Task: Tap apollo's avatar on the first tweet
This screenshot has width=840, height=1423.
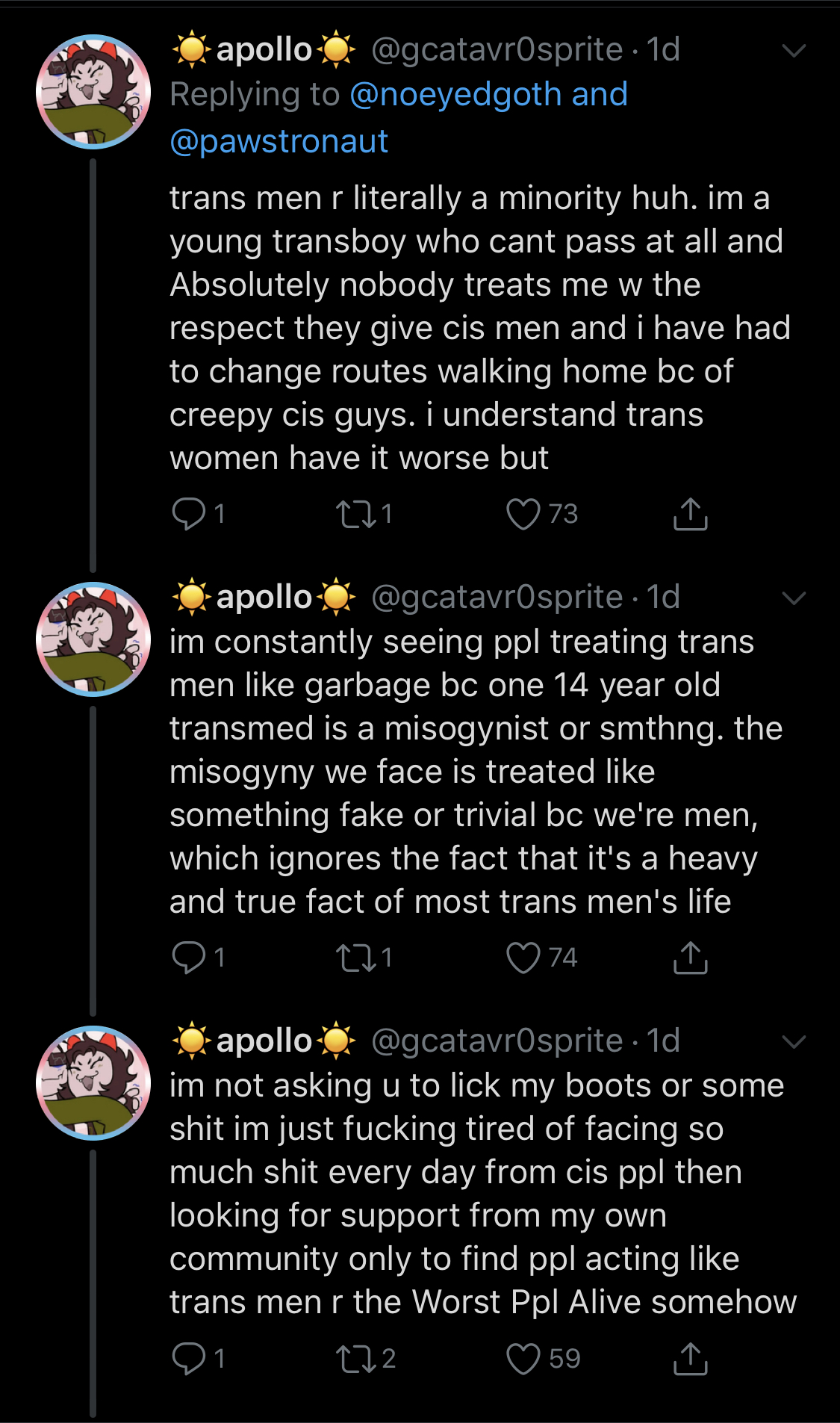Action: [x=93, y=91]
